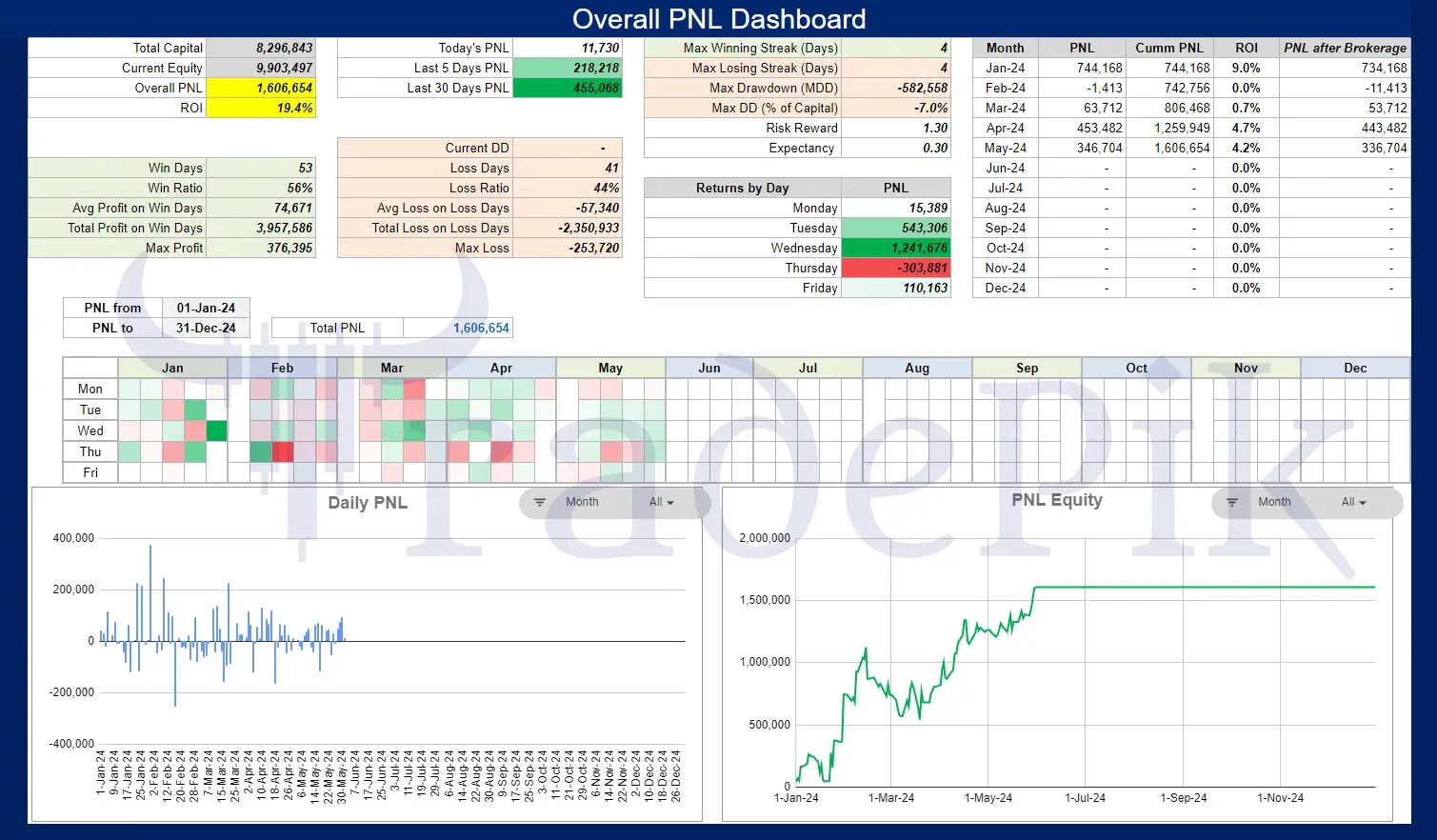The width and height of the screenshot is (1437, 840).
Task: Click the Loss Days value 41
Action: pyautogui.click(x=568, y=168)
